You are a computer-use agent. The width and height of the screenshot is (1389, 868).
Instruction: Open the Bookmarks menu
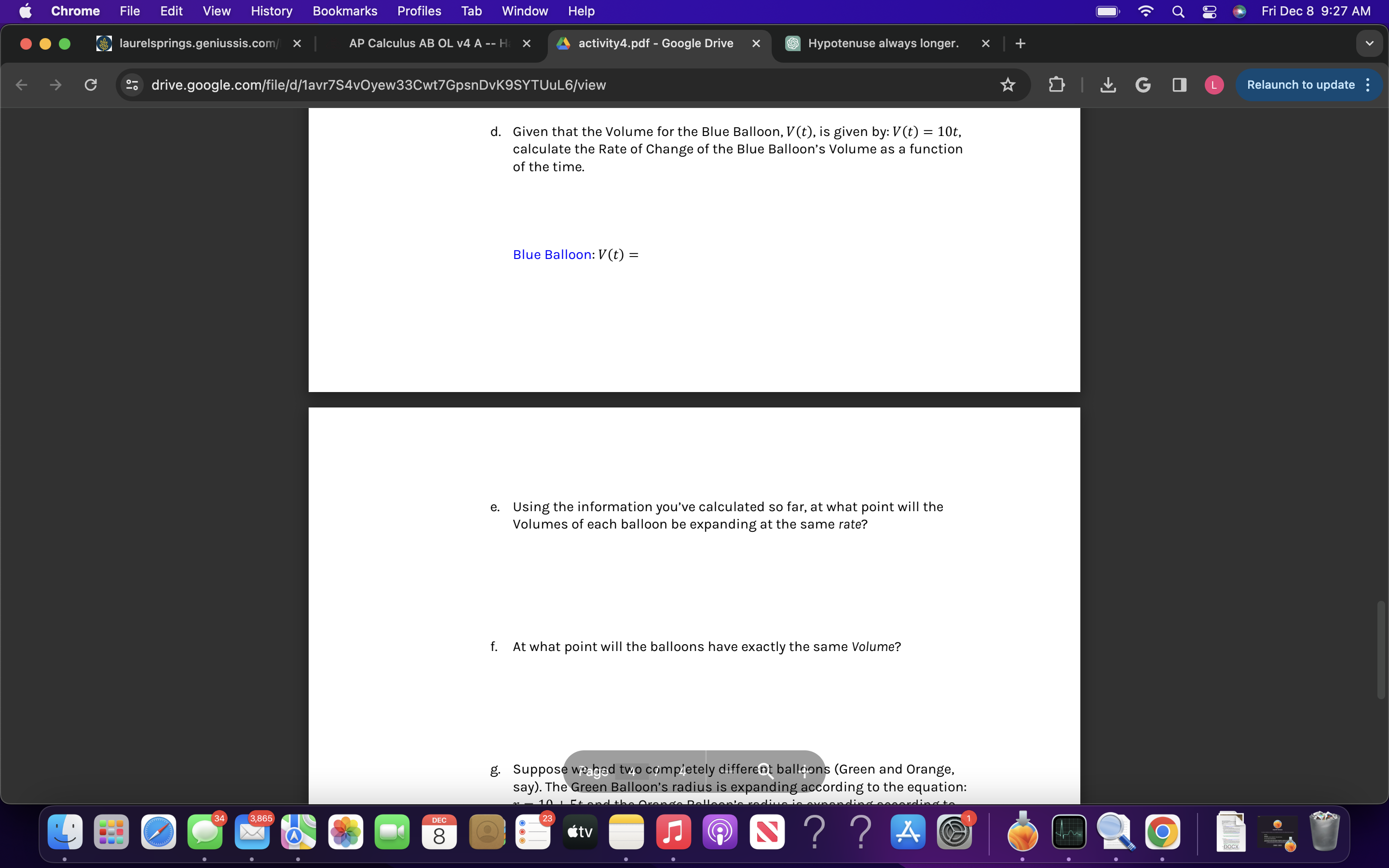point(345,11)
